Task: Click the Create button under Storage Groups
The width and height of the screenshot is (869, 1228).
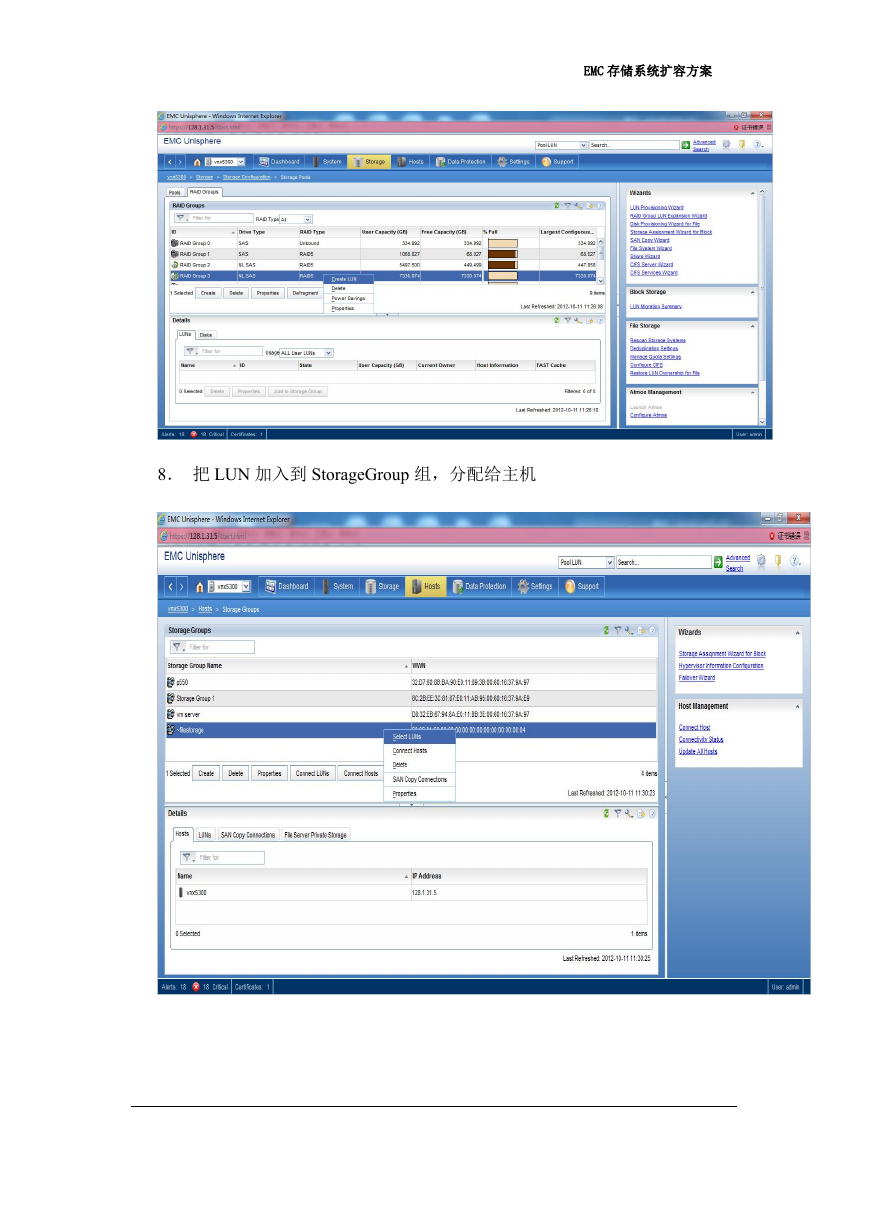Action: click(206, 773)
